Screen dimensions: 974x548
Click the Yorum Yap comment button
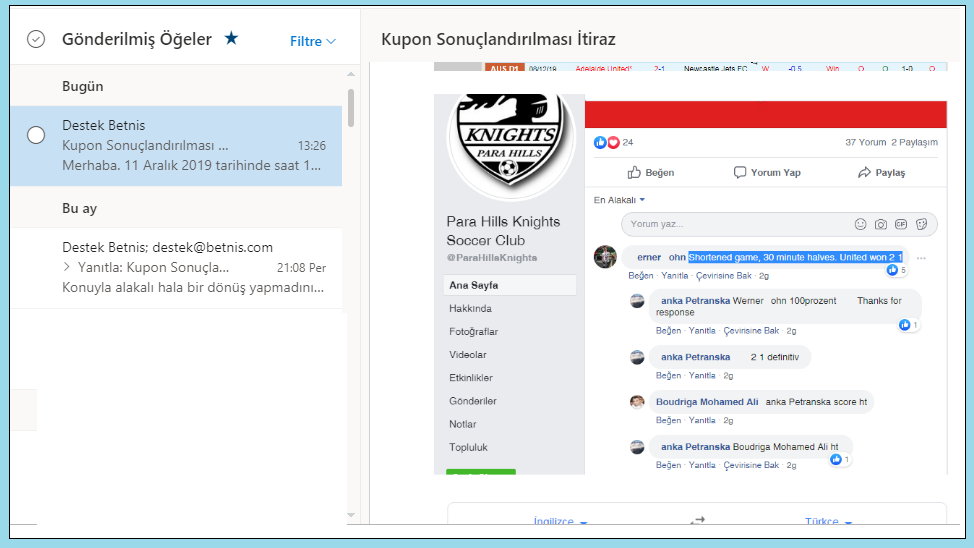(767, 172)
